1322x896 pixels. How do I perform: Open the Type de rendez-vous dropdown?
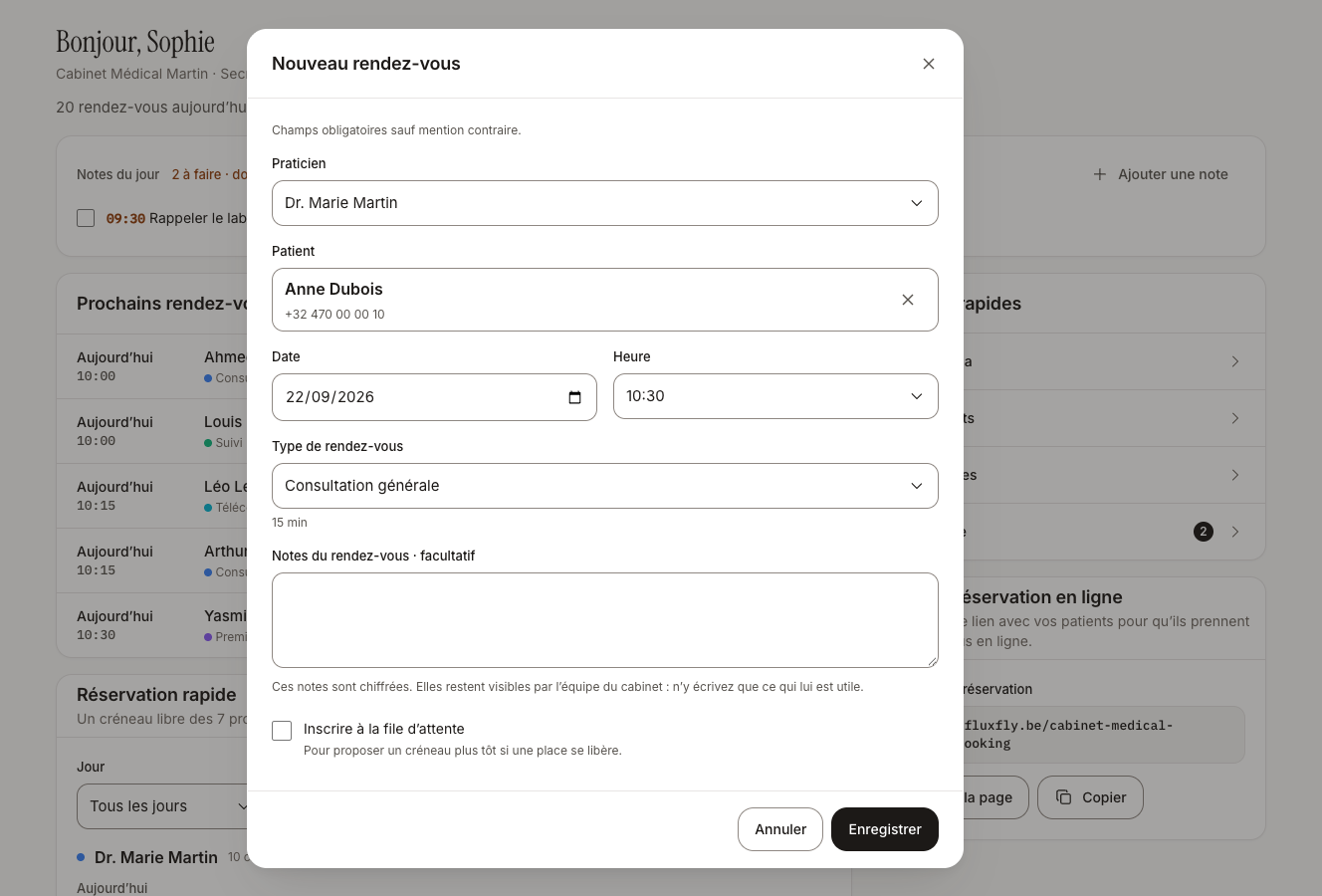click(x=605, y=486)
